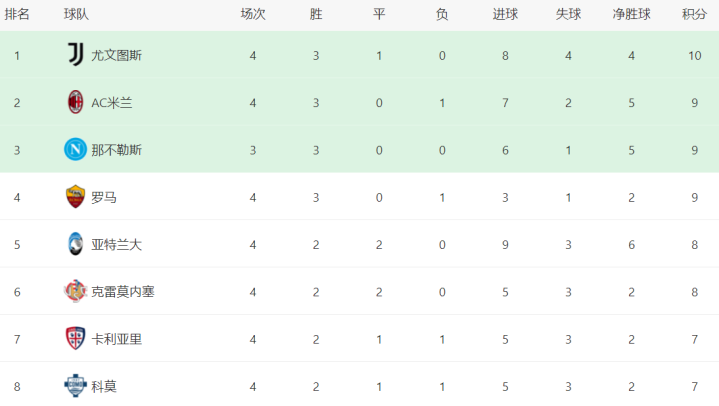The height and width of the screenshot is (406, 719).
Task: Sort table by 积分 column header
Action: pos(694,14)
